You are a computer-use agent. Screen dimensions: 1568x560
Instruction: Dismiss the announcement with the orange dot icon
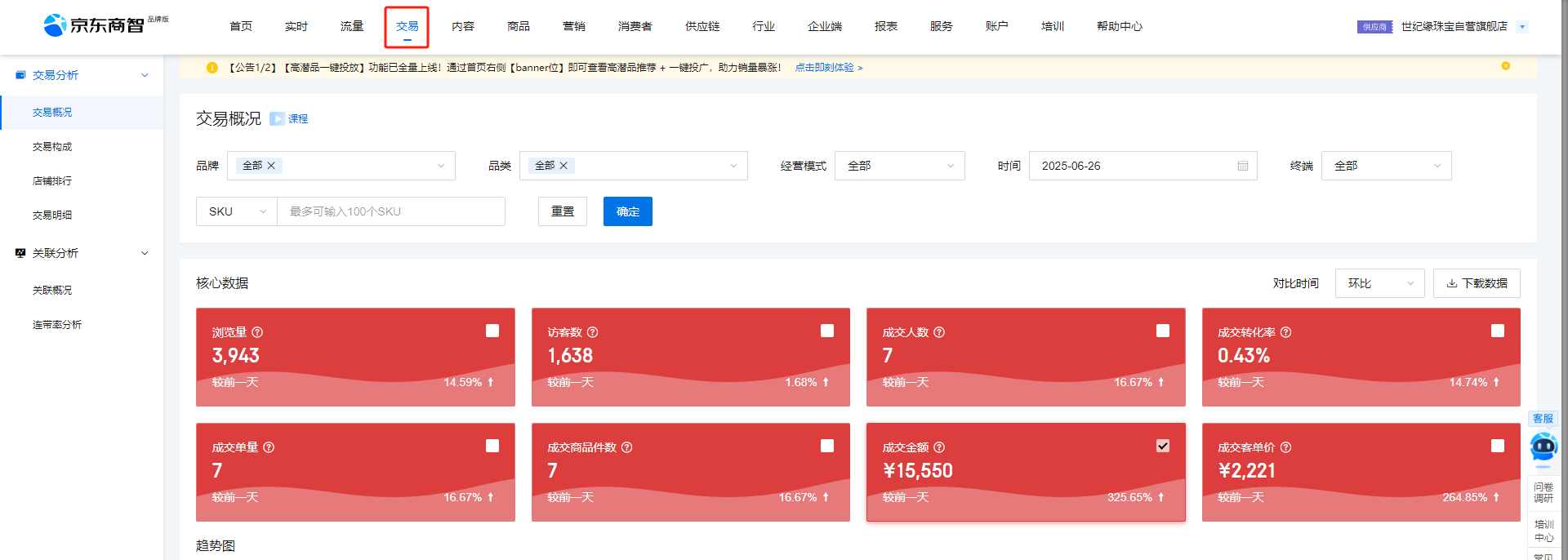tap(1505, 66)
